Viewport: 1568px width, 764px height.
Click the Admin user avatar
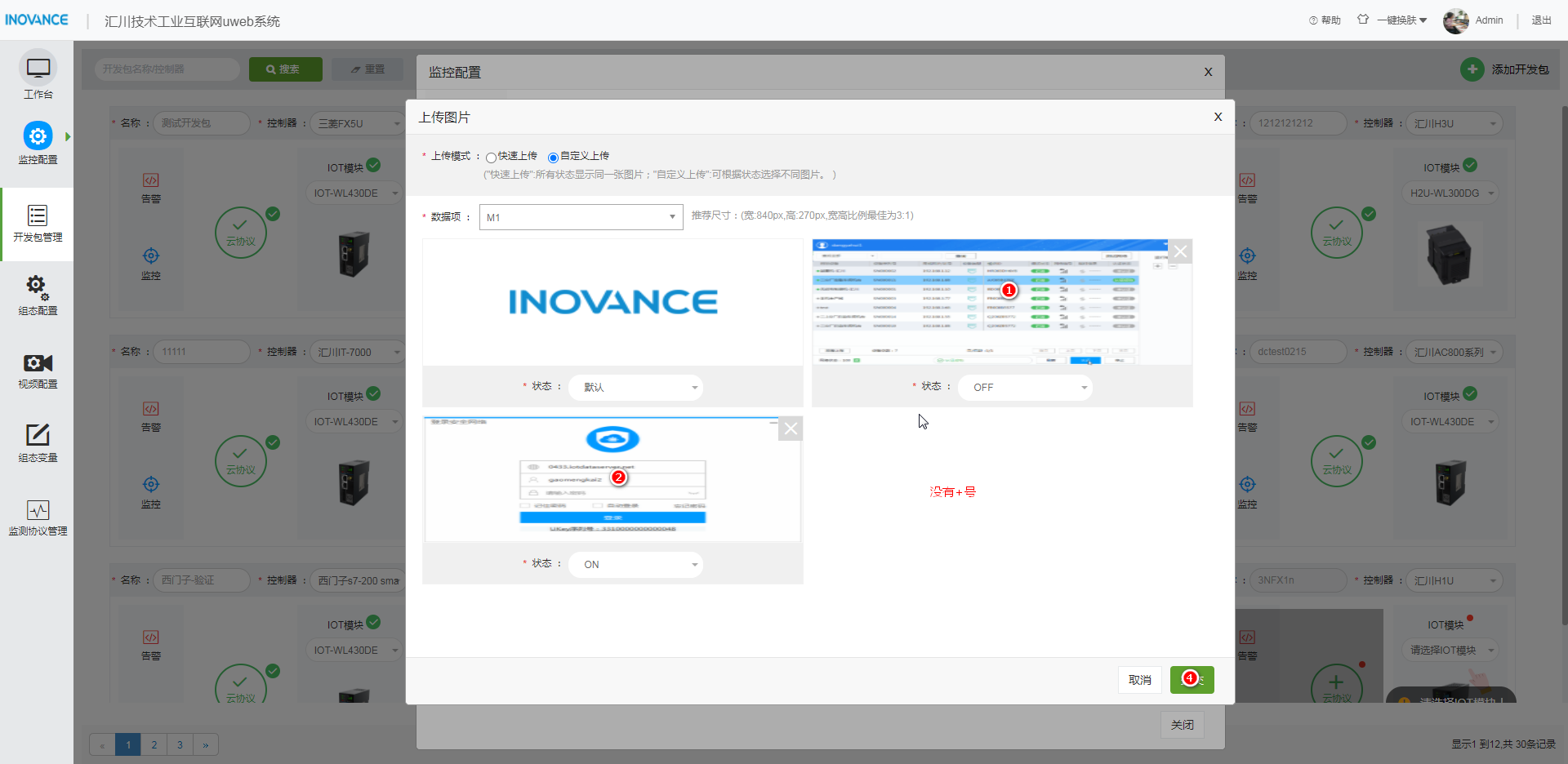coord(1455,20)
